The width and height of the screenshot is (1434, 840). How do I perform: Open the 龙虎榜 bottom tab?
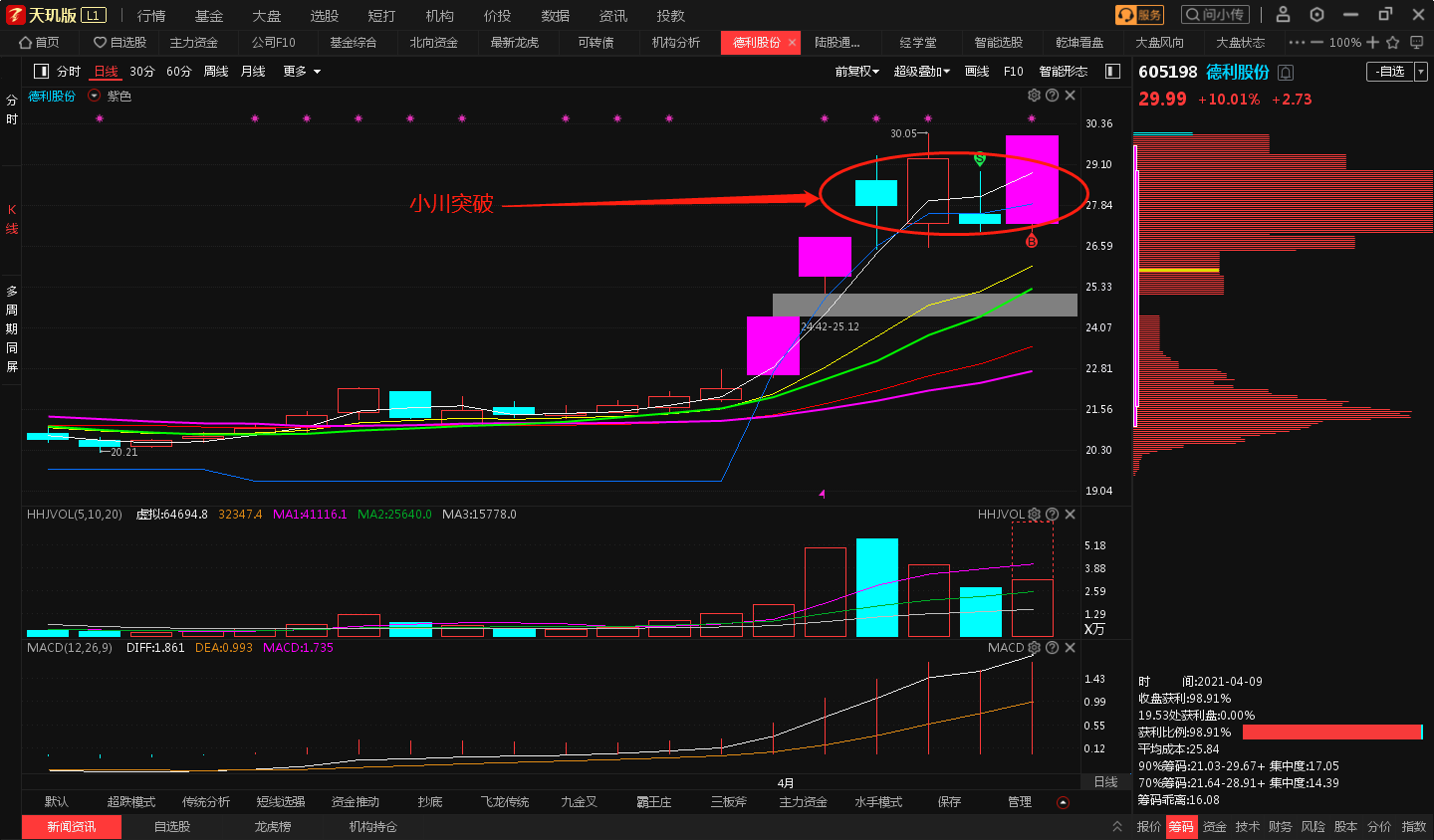point(272,827)
